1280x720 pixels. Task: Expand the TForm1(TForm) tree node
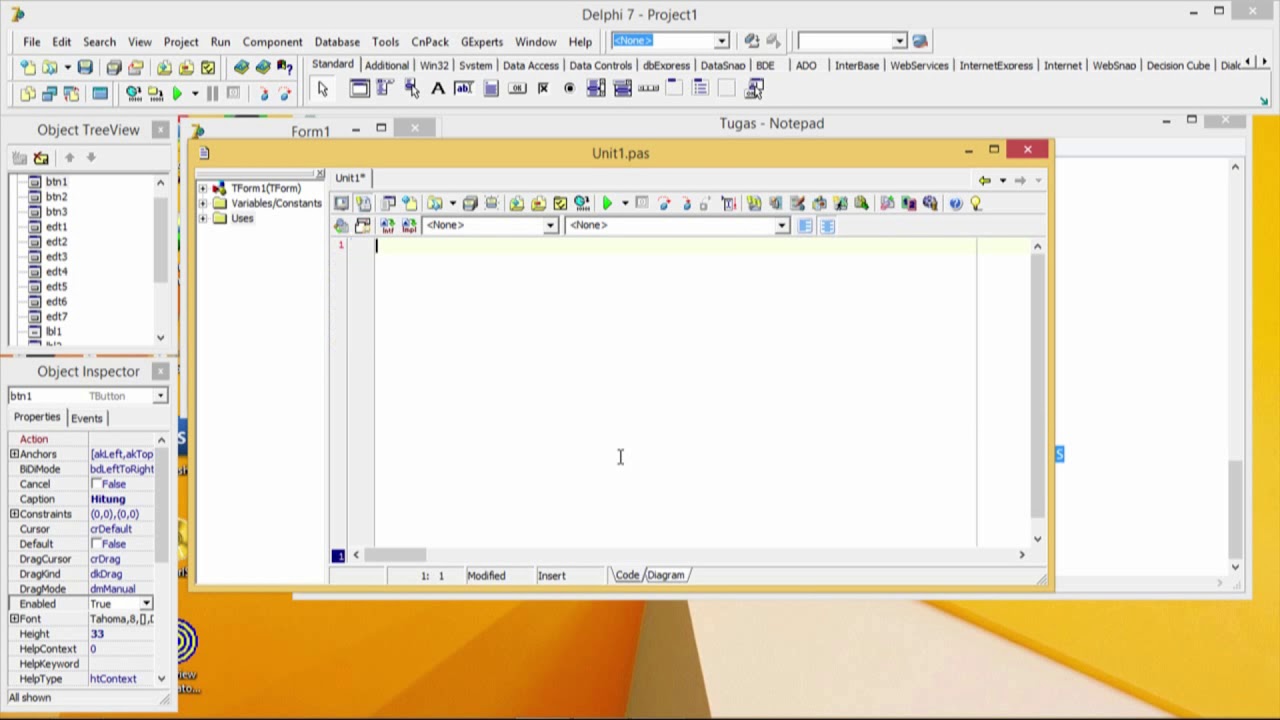(x=203, y=188)
